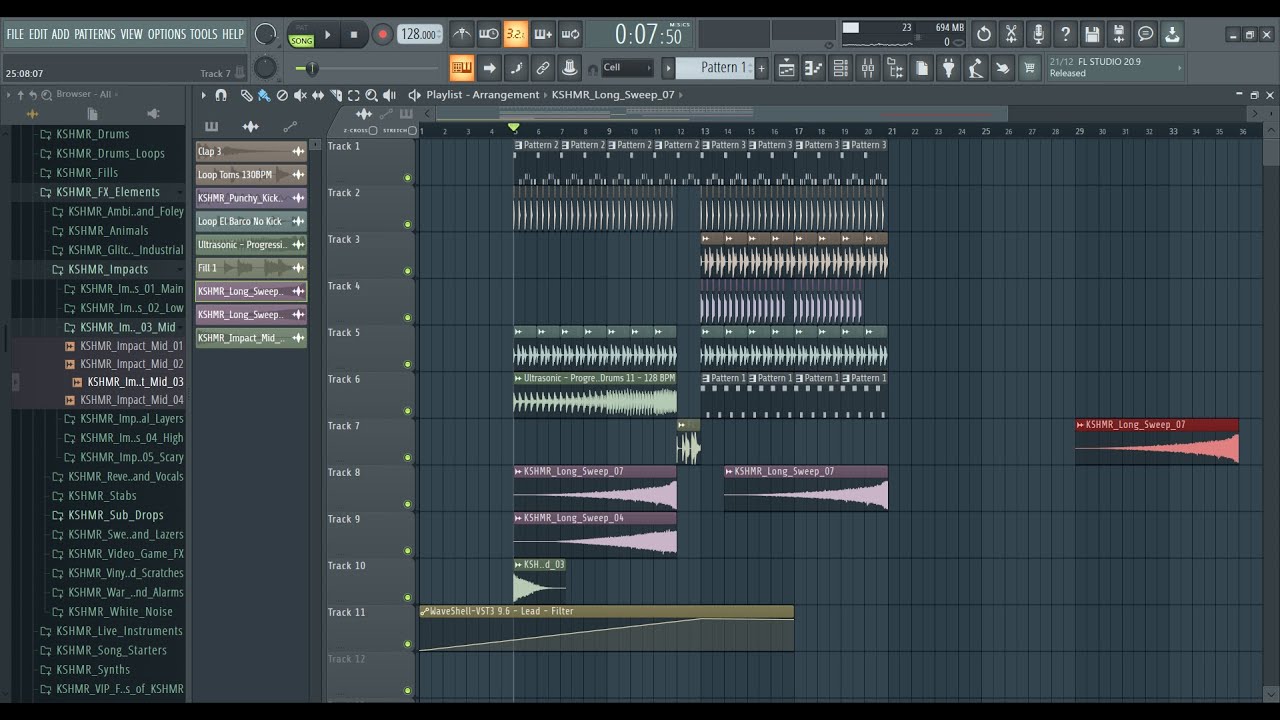
Task: Open the channel rack view
Action: 841,68
